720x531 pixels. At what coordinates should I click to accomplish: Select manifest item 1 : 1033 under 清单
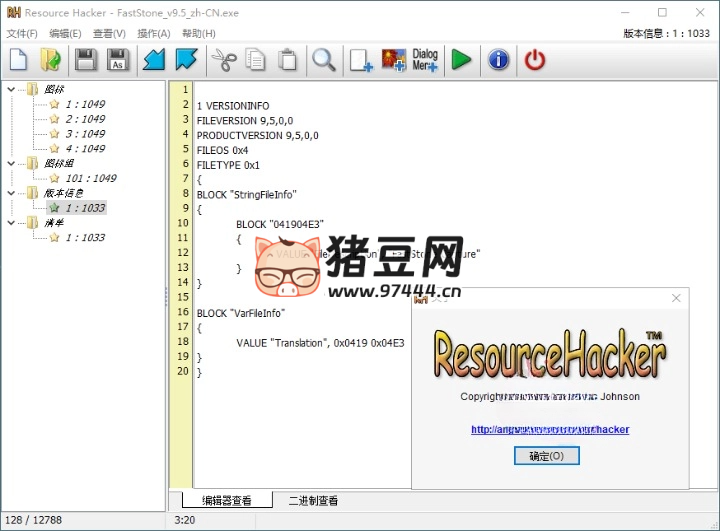85,237
